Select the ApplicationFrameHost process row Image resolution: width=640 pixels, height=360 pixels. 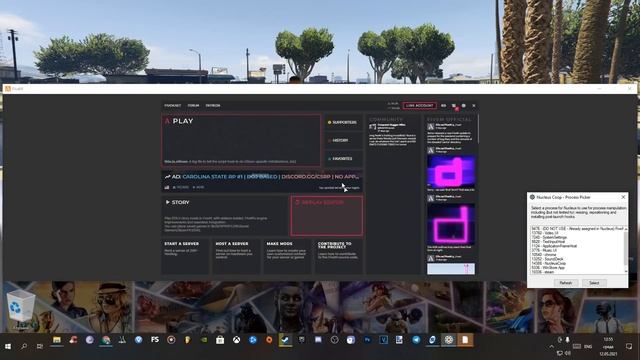coord(578,246)
